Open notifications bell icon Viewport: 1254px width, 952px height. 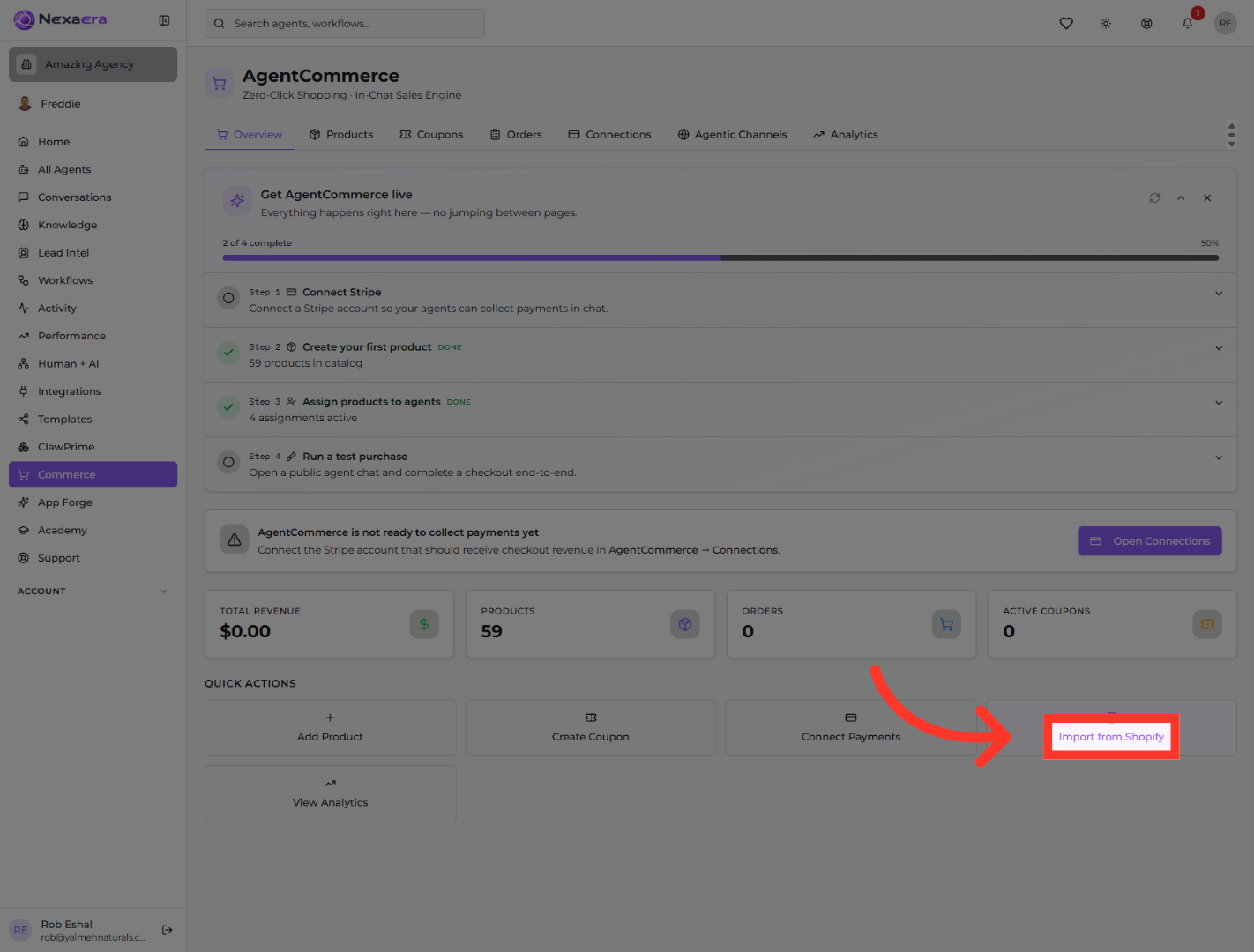pyautogui.click(x=1188, y=24)
